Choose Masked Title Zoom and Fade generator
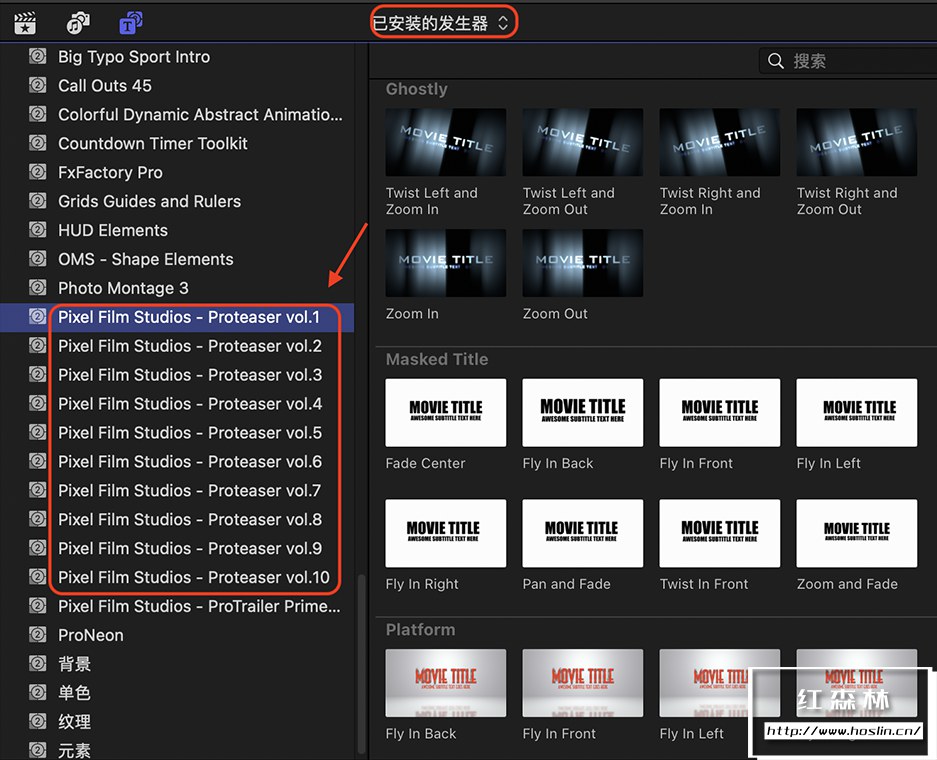Viewport: 937px width, 760px height. click(x=857, y=533)
